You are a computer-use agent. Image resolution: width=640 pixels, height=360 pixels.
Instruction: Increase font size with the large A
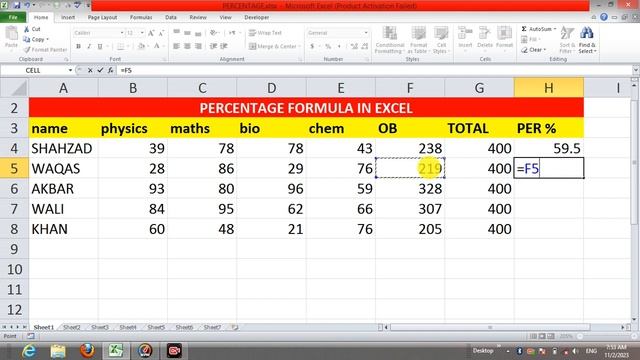coord(151,33)
